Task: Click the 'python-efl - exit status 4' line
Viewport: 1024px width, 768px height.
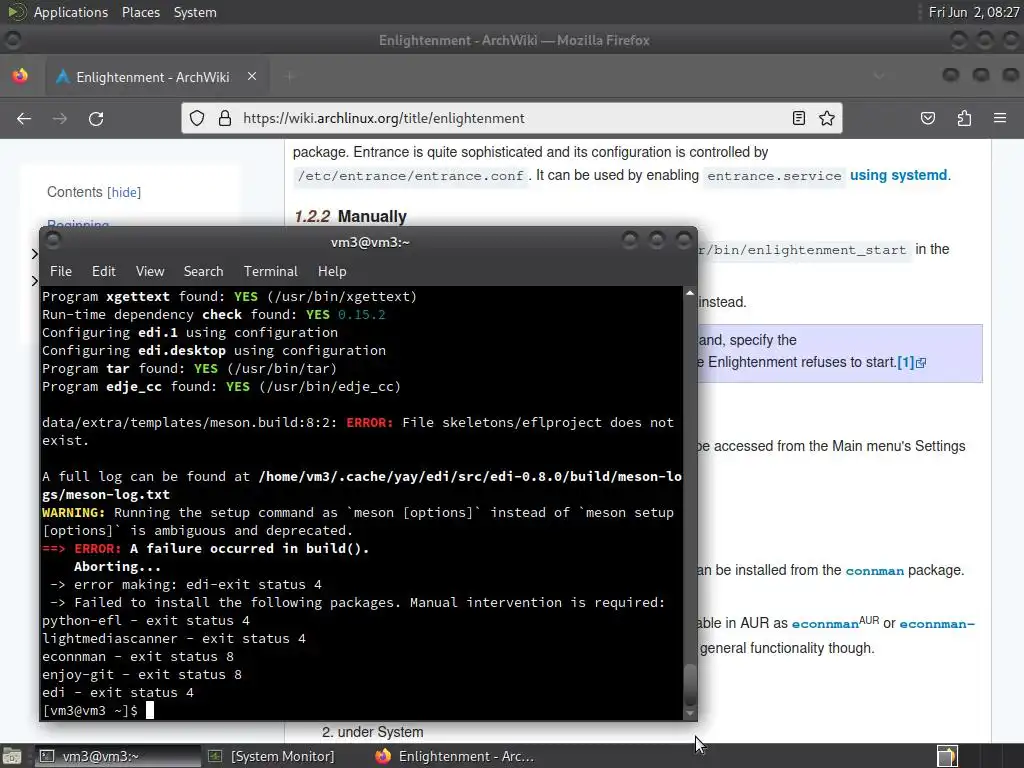Action: [146, 620]
